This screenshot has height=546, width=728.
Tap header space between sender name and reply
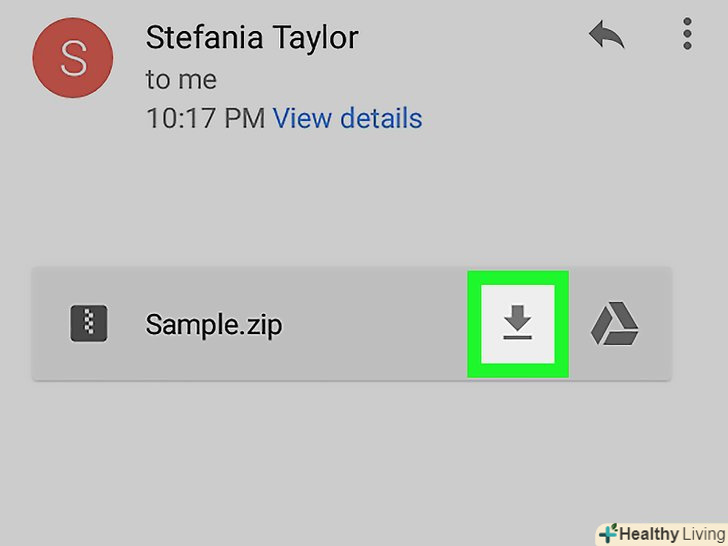click(470, 38)
